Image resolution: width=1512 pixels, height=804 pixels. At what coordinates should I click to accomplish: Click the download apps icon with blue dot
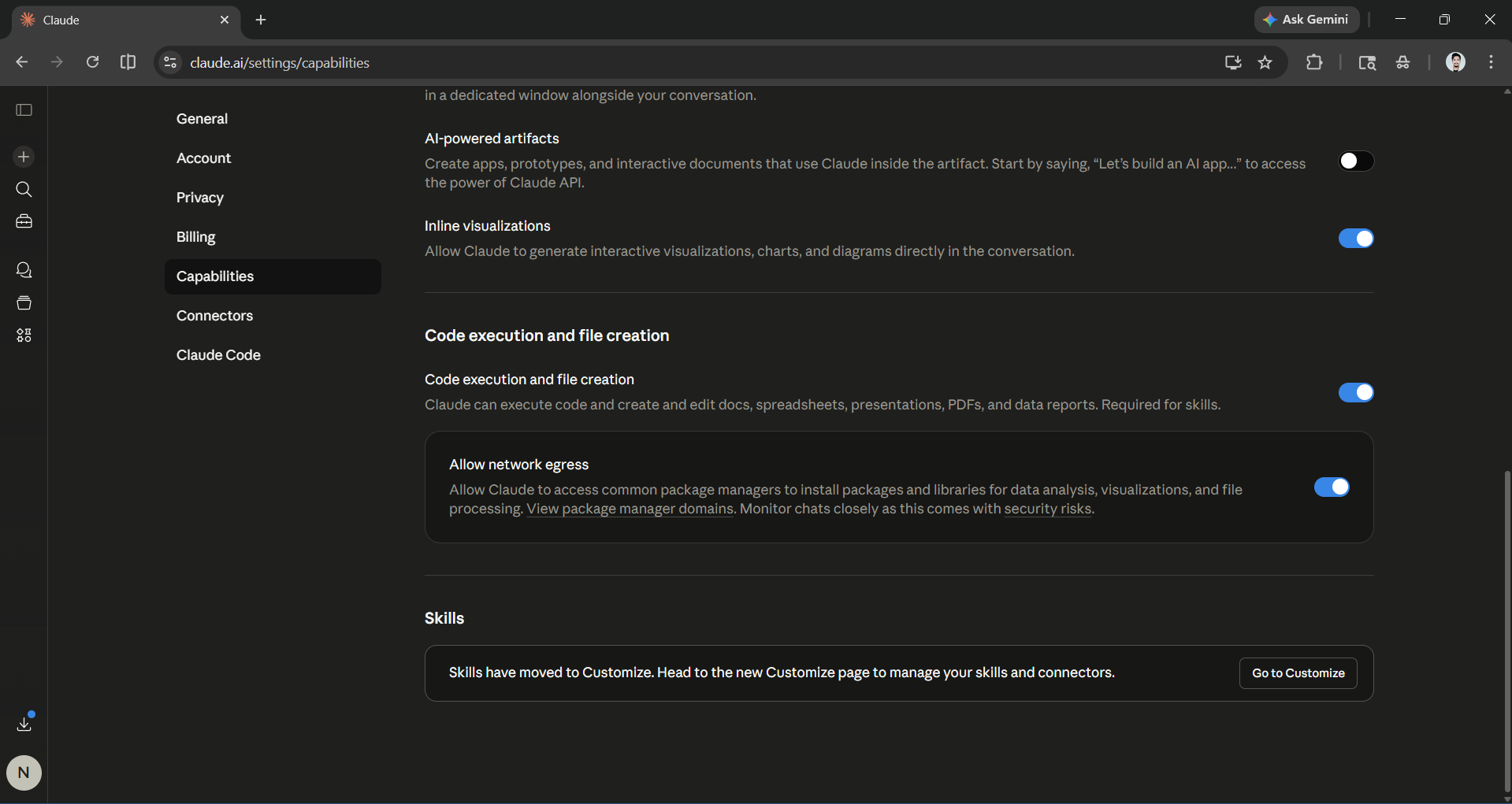tap(24, 723)
